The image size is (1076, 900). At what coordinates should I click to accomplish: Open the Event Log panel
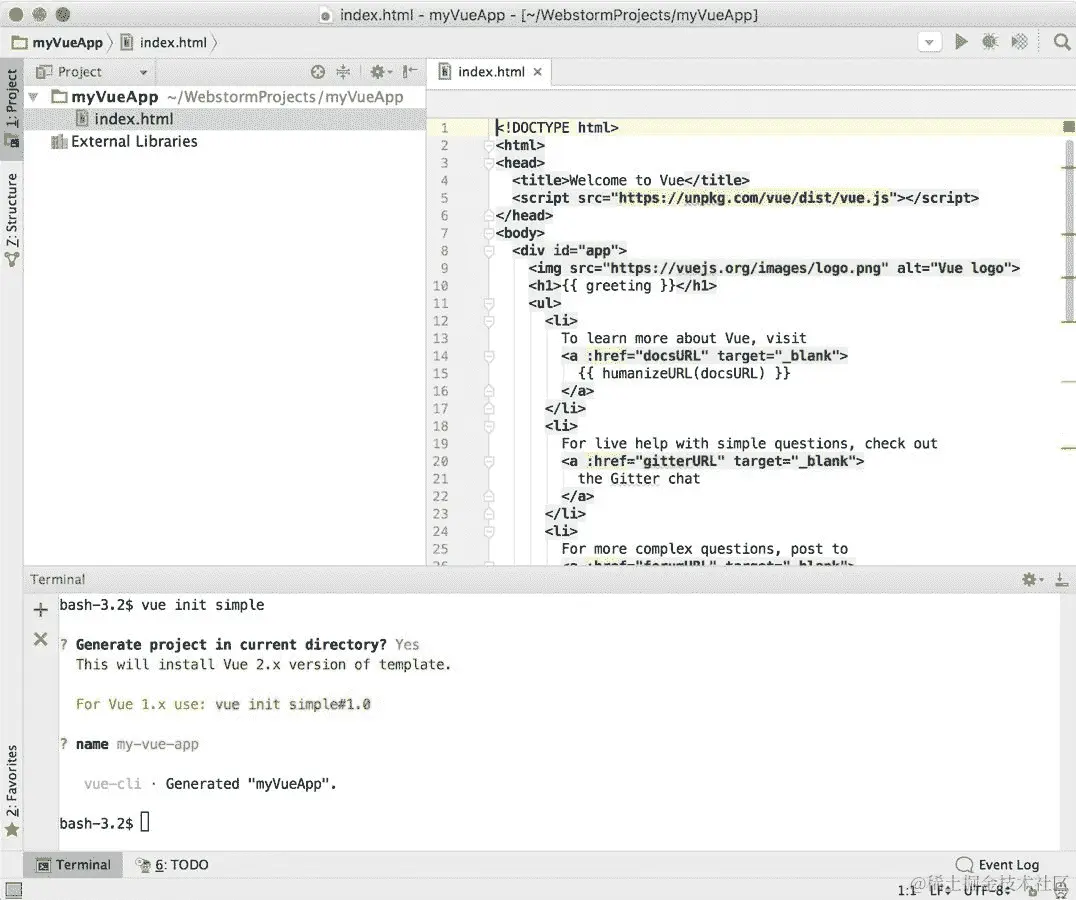[997, 864]
